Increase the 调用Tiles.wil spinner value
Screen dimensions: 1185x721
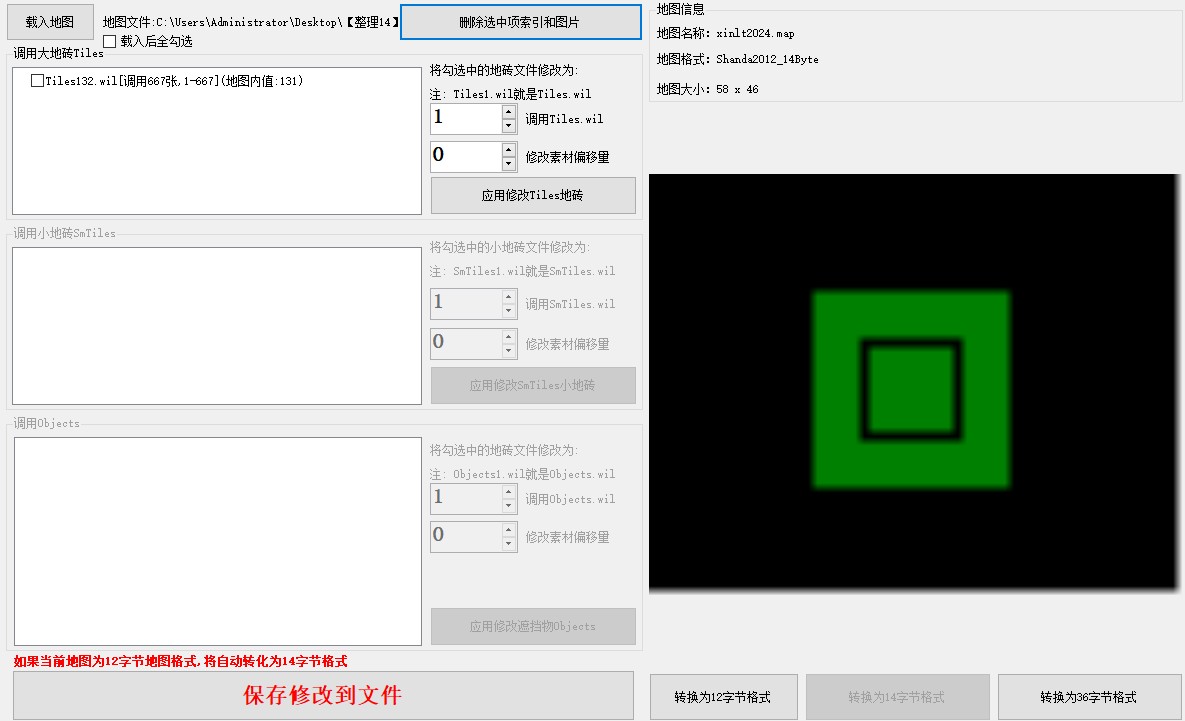click(509, 112)
